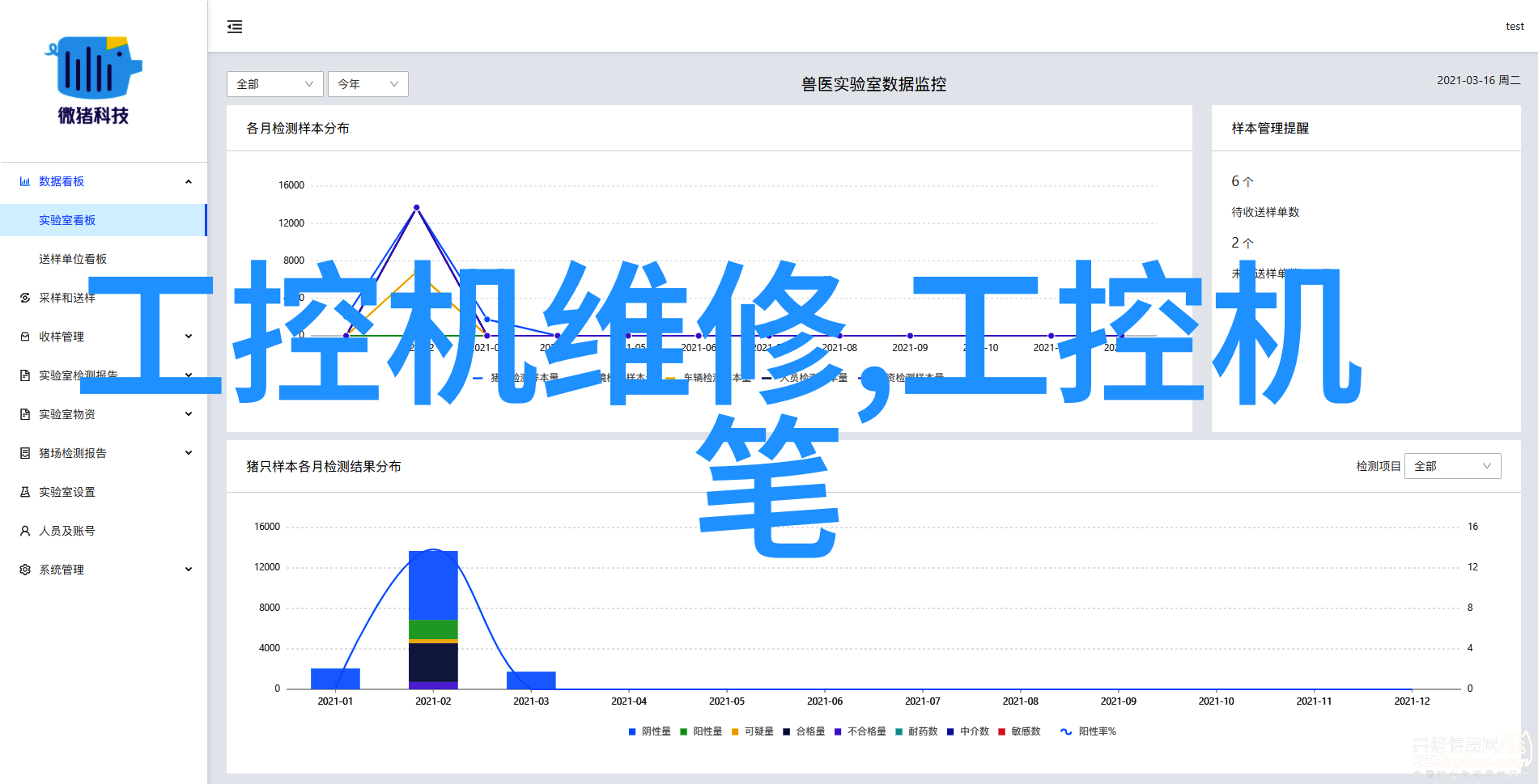Screen dimensions: 1538x784
Task: Click the 人员及账号 user icon
Action: [x=25, y=531]
